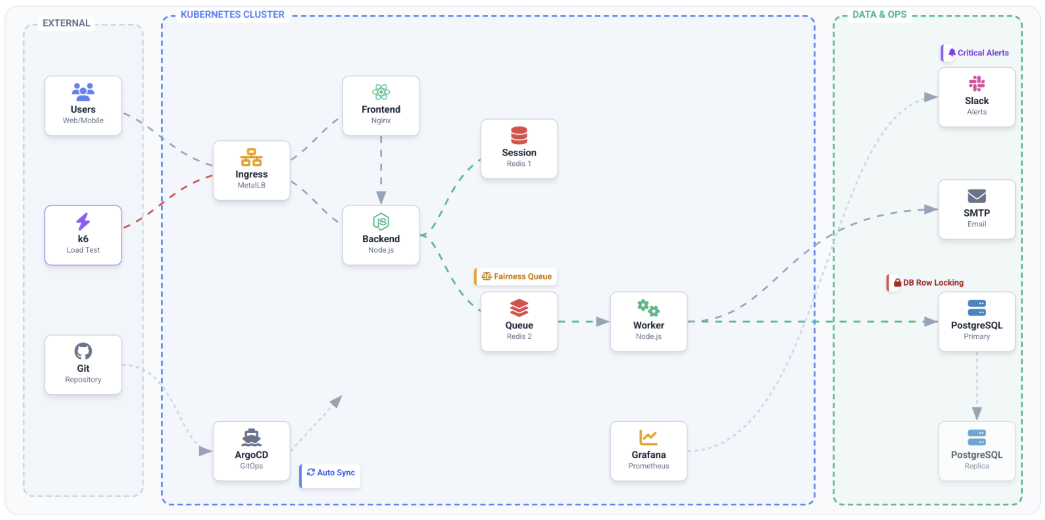Screen dimensions: 1045x520
Task: Click the Auto Sync badge
Action: pyautogui.click(x=331, y=472)
